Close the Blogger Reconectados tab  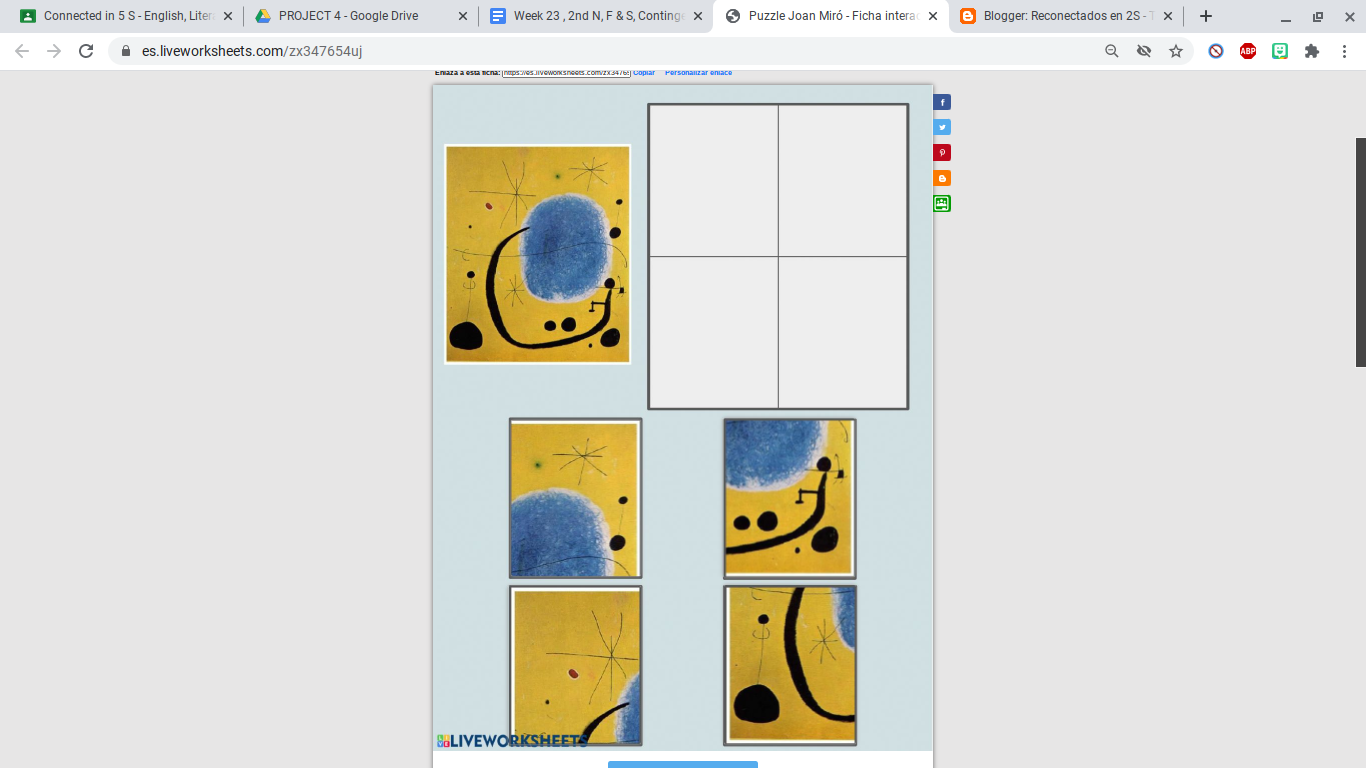(x=1168, y=16)
